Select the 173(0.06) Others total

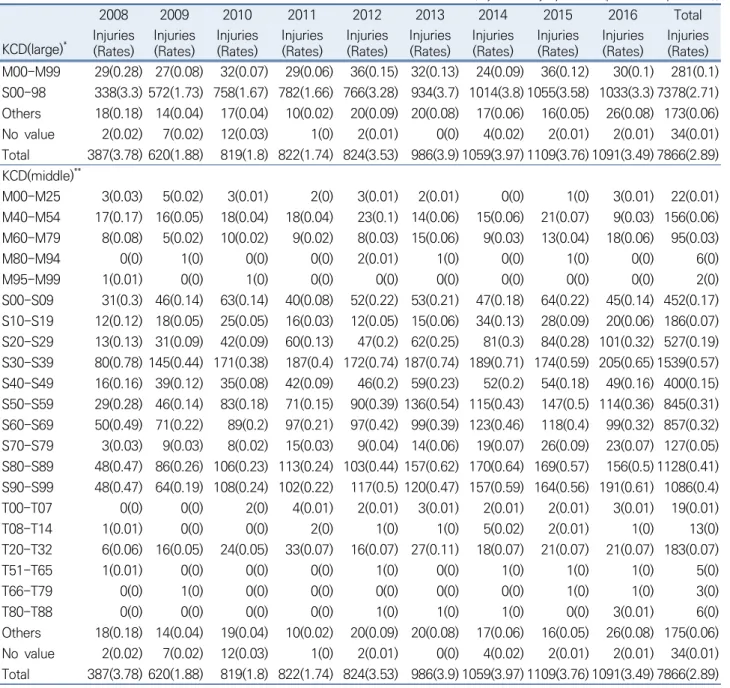coord(691,114)
